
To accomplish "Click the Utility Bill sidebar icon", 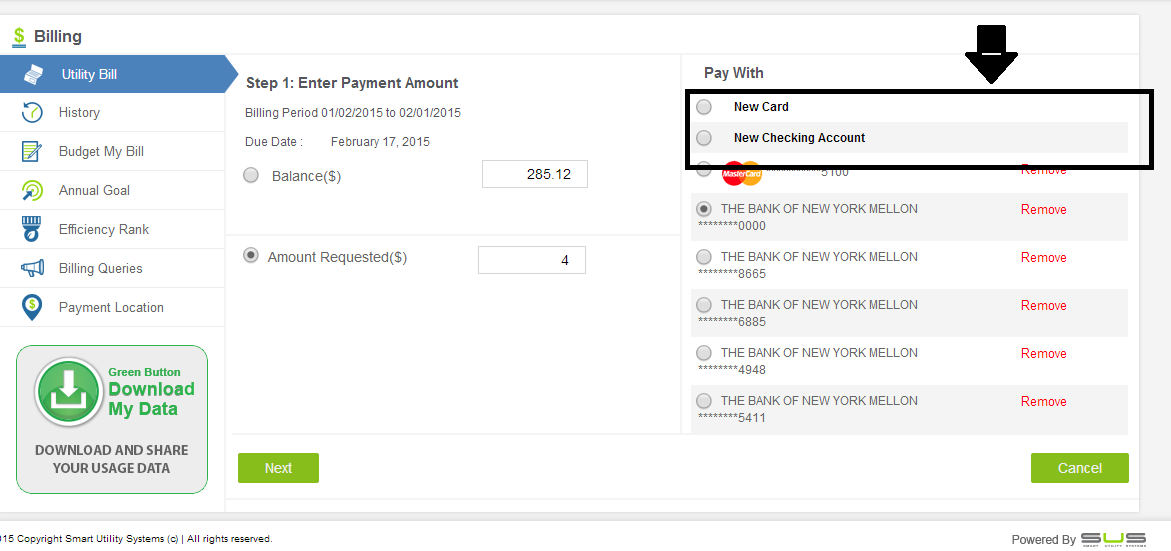I will (x=33, y=74).
